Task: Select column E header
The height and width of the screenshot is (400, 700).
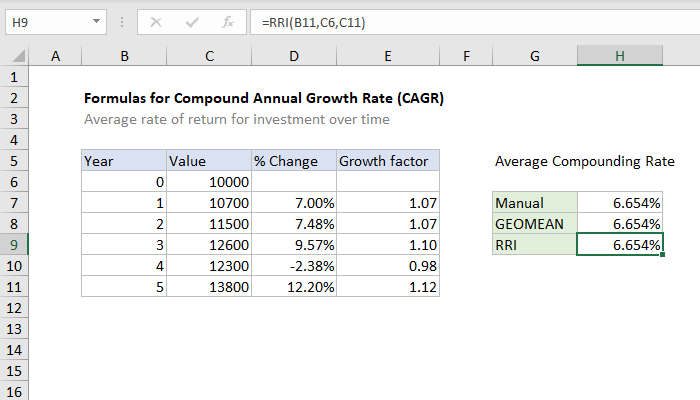Action: (x=388, y=56)
